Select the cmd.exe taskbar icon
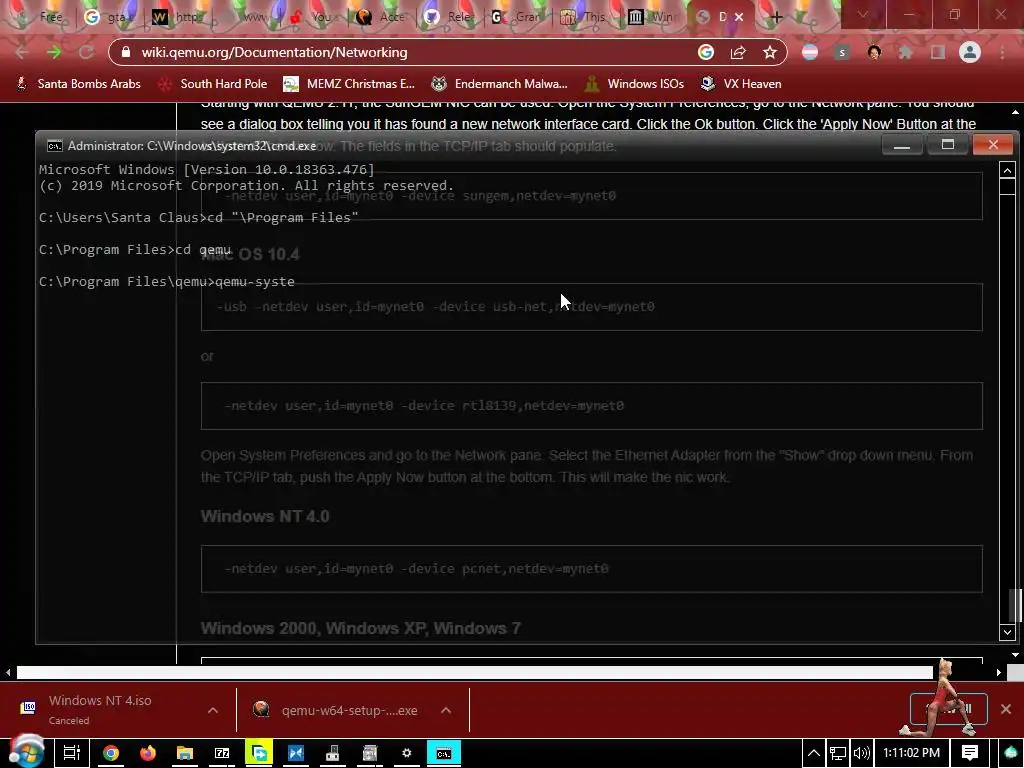 click(444, 753)
